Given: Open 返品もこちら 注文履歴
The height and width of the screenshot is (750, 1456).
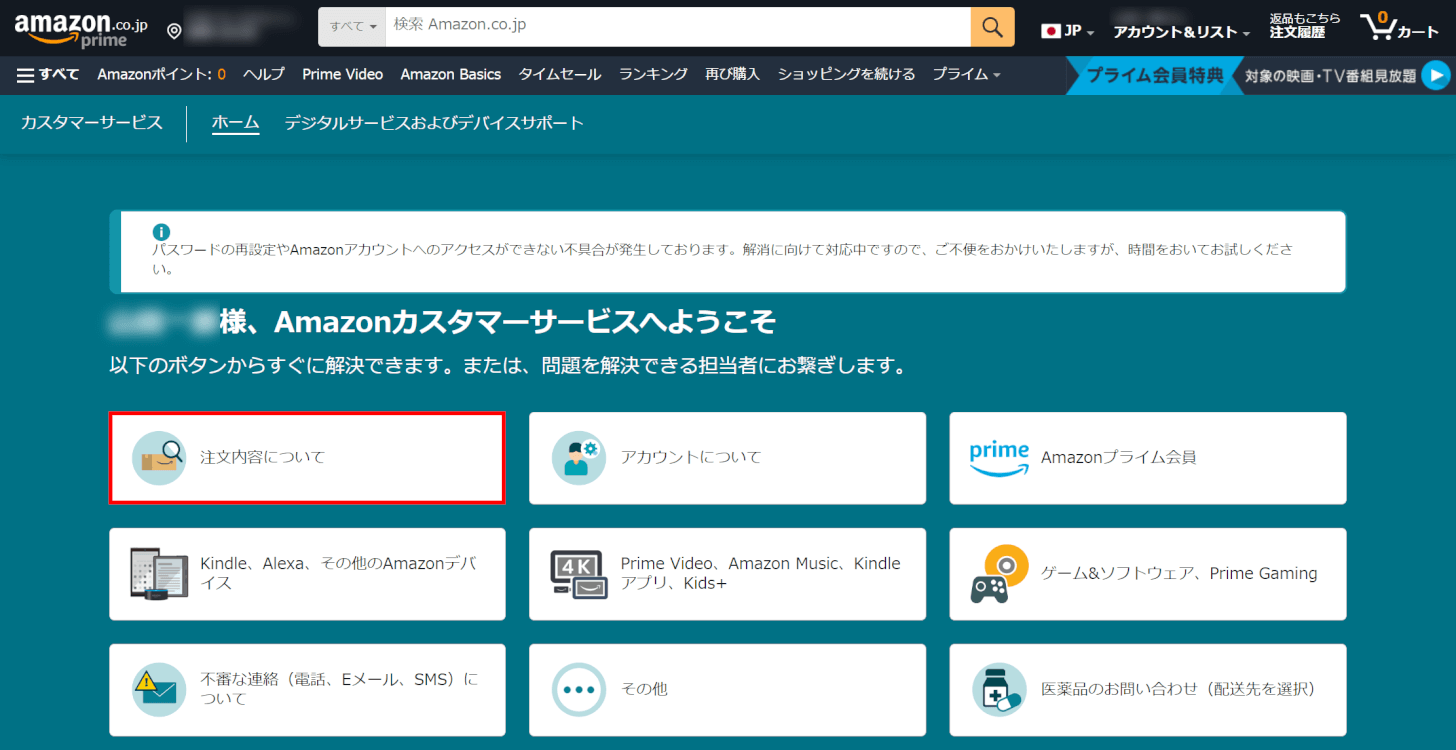Looking at the screenshot, I should [1304, 26].
